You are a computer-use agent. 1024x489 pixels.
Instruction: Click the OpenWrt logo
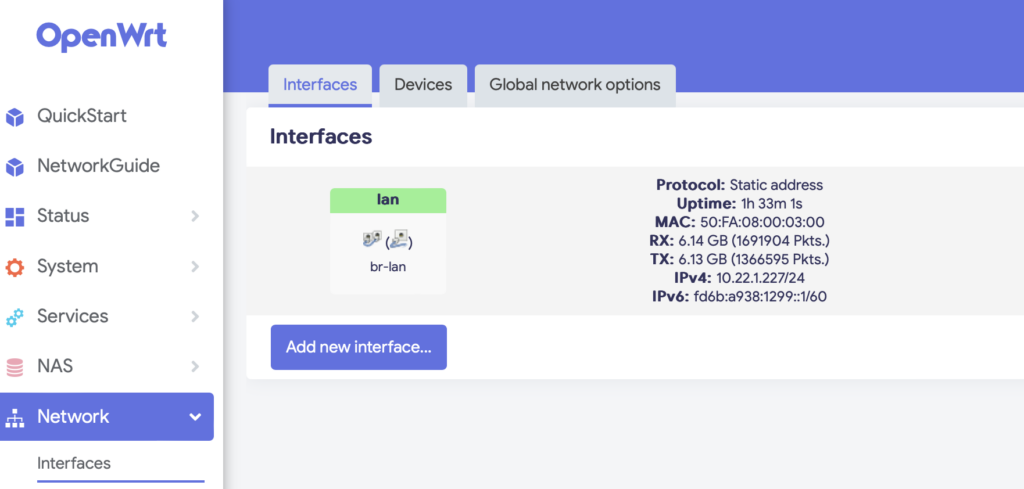click(101, 37)
